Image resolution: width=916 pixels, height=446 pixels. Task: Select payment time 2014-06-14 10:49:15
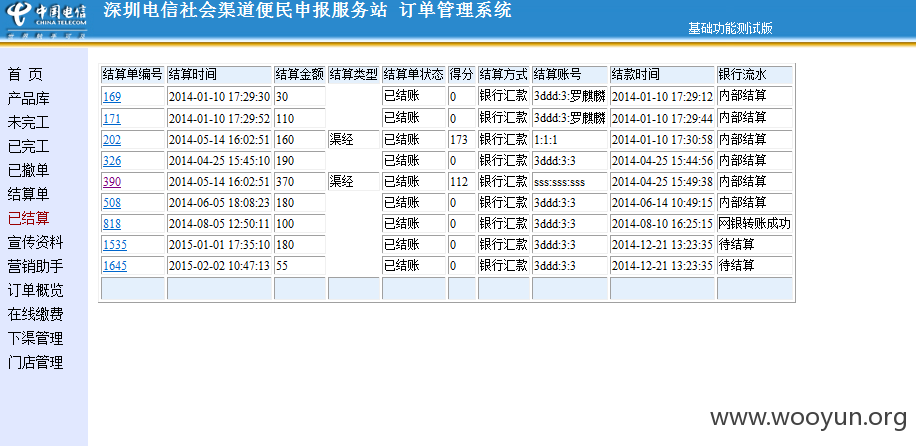click(662, 203)
